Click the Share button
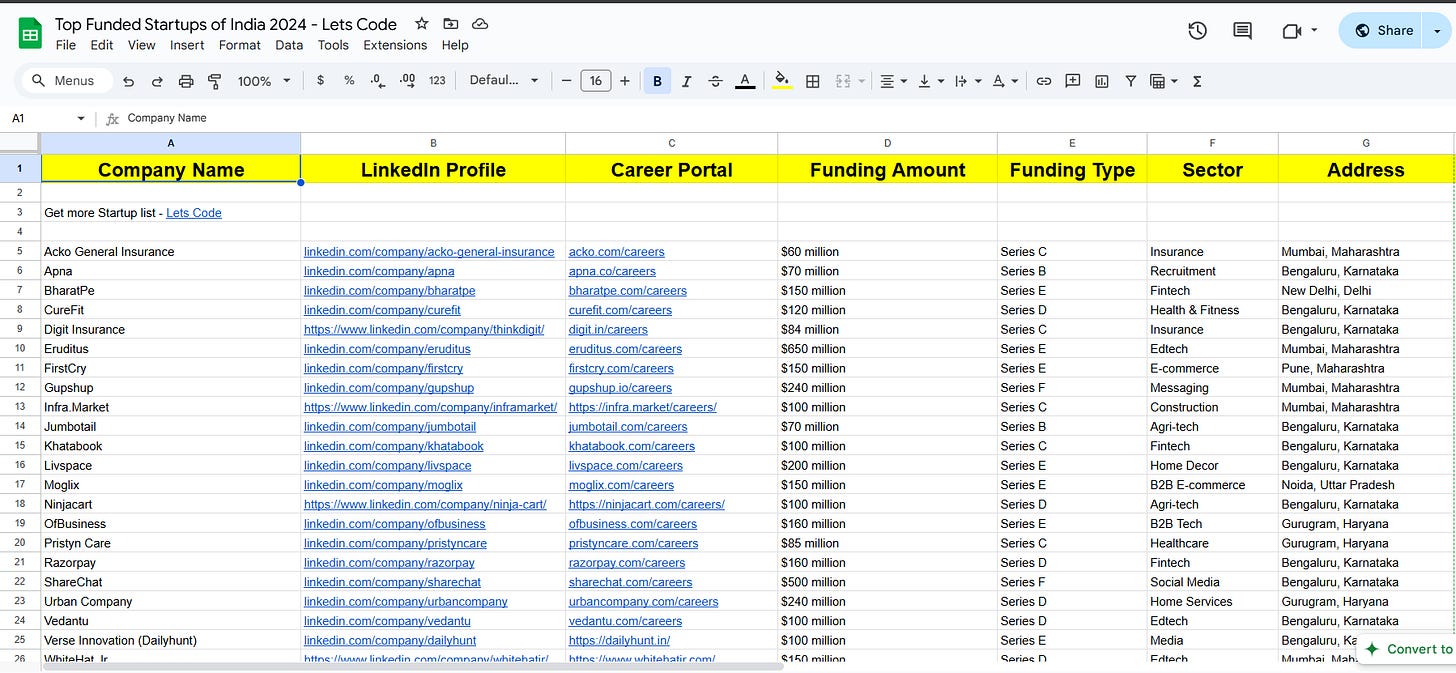 coord(1384,31)
